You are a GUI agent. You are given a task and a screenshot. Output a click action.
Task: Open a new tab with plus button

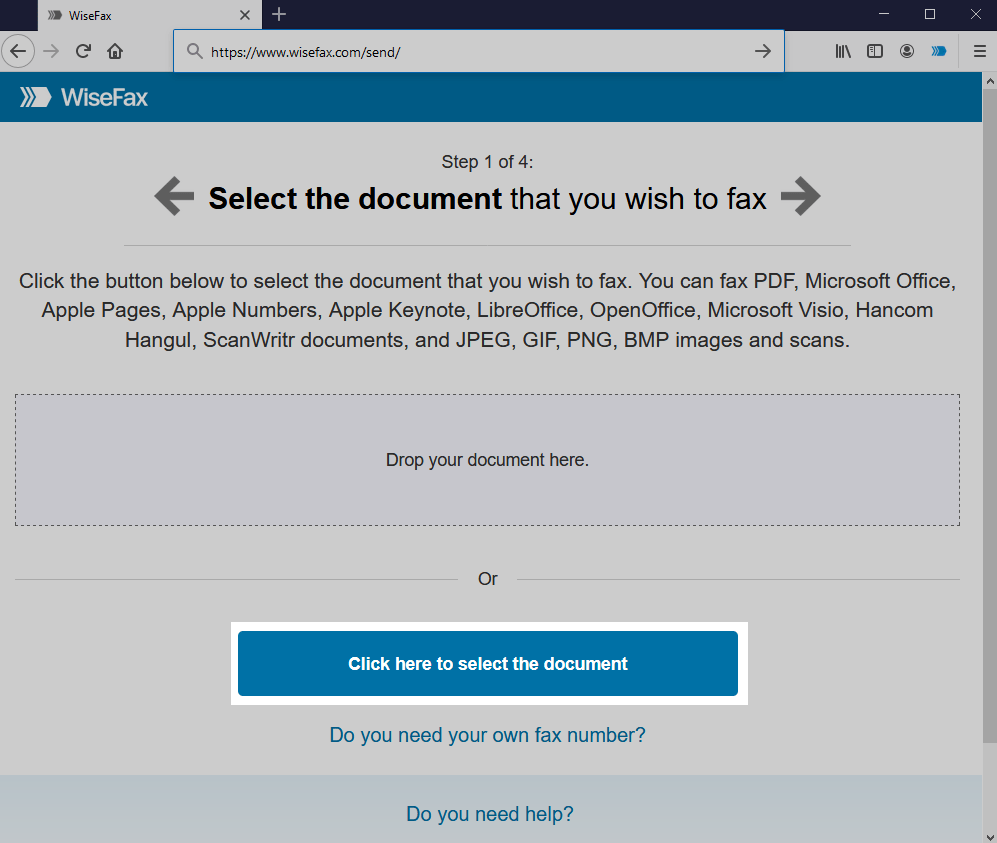point(278,15)
